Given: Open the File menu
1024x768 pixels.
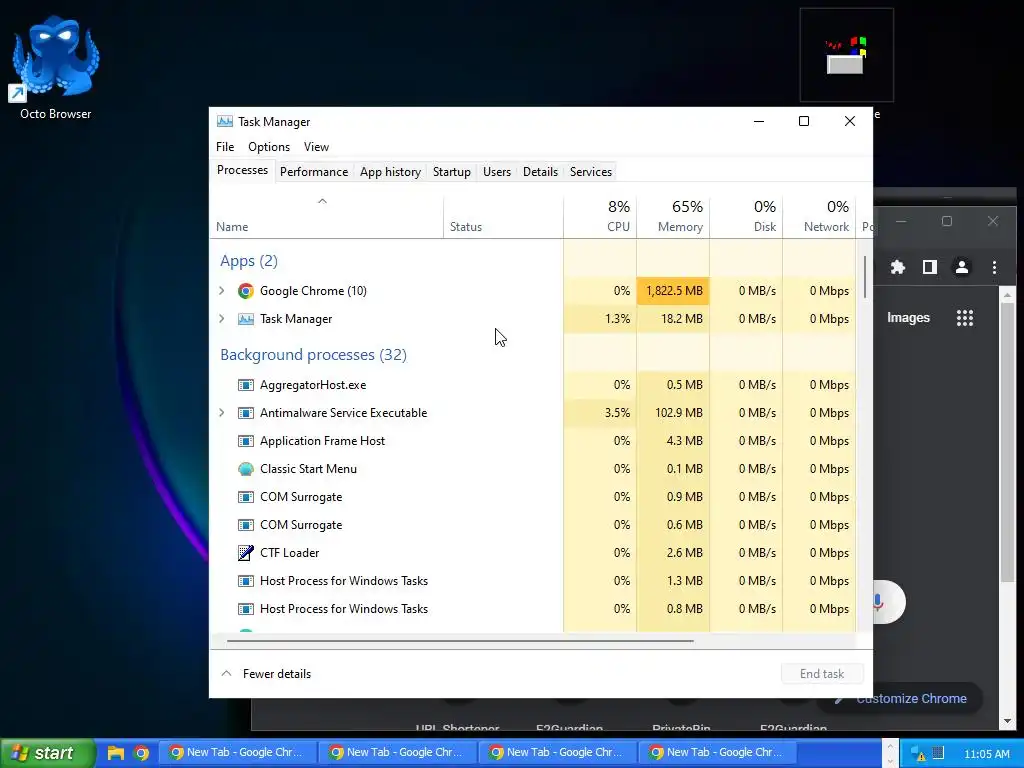Looking at the screenshot, I should click(x=225, y=147).
